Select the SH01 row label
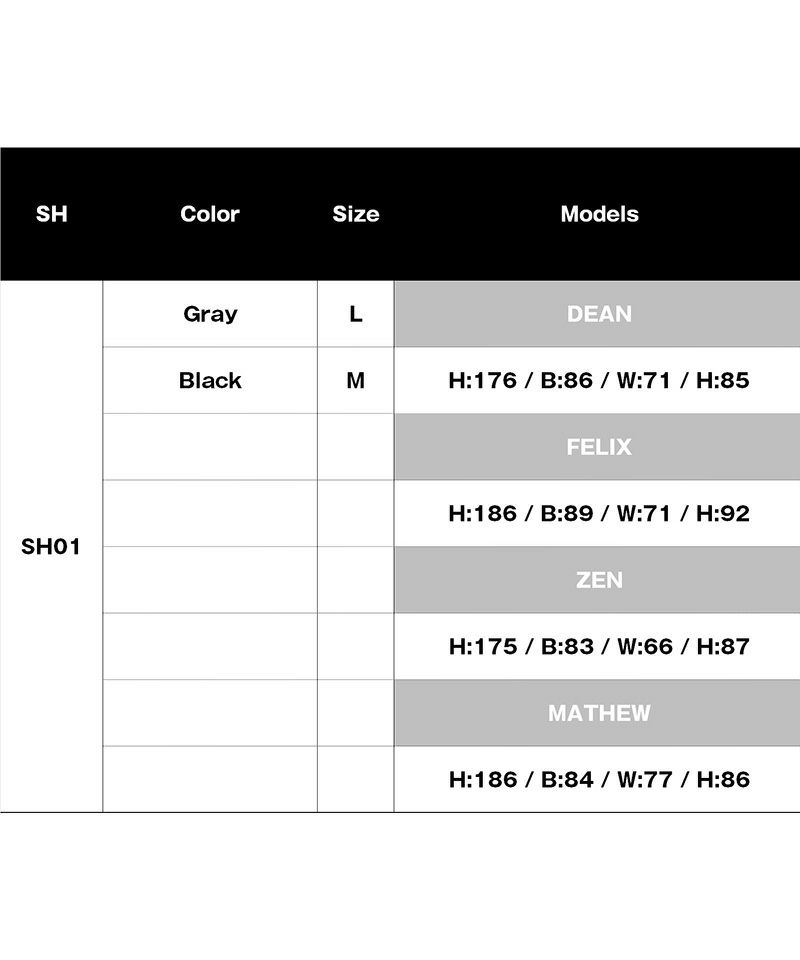Viewport: 800px width, 960px height. pos(51,547)
